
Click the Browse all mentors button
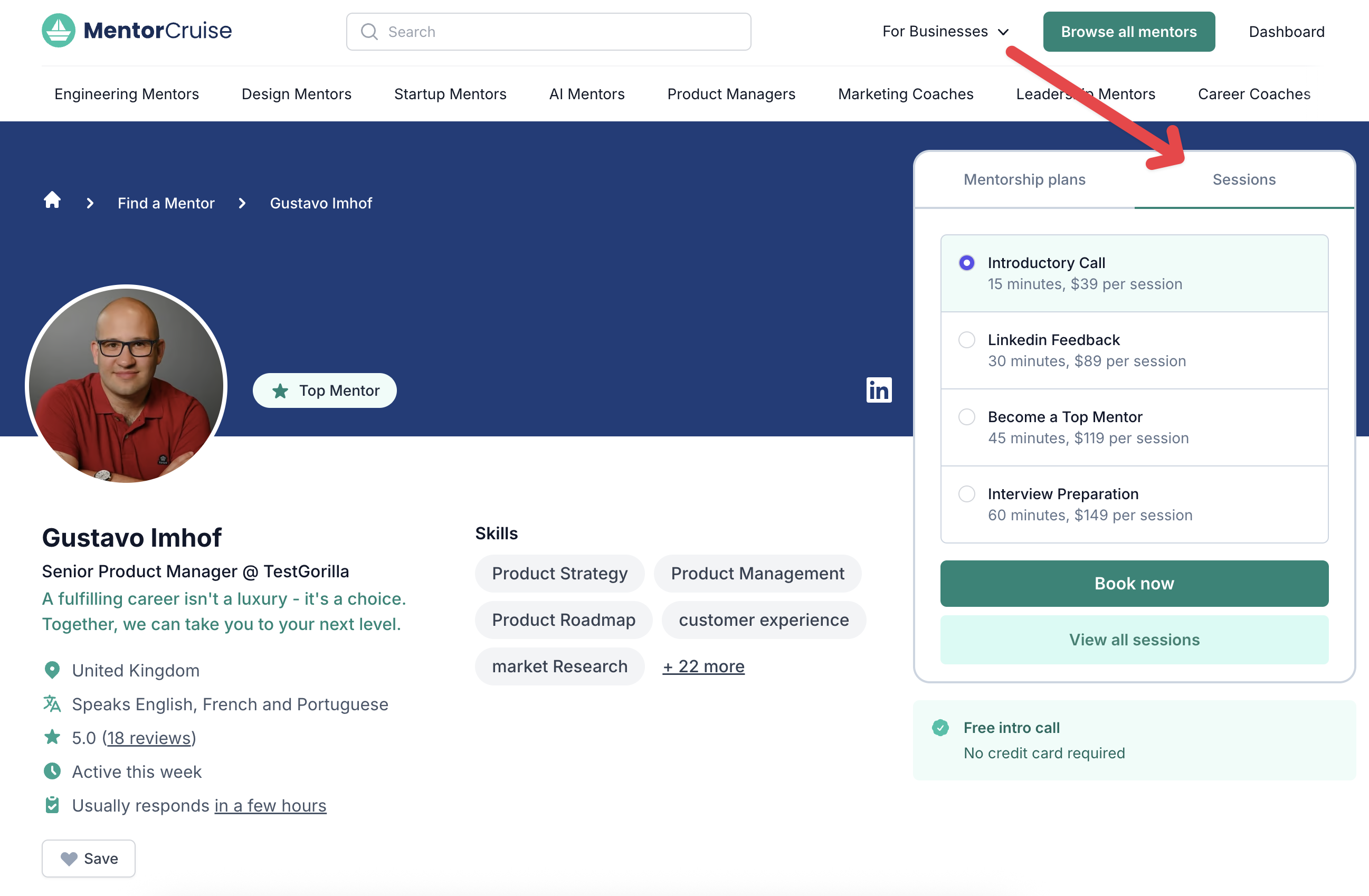pyautogui.click(x=1129, y=32)
